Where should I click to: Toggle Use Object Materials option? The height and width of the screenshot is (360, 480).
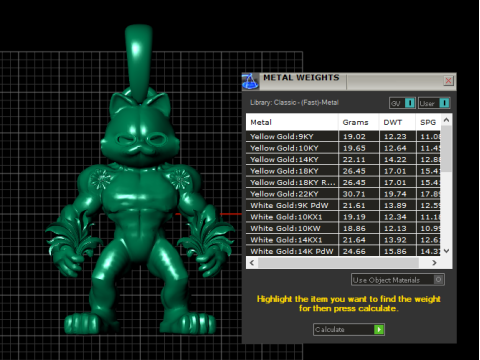coord(398,280)
